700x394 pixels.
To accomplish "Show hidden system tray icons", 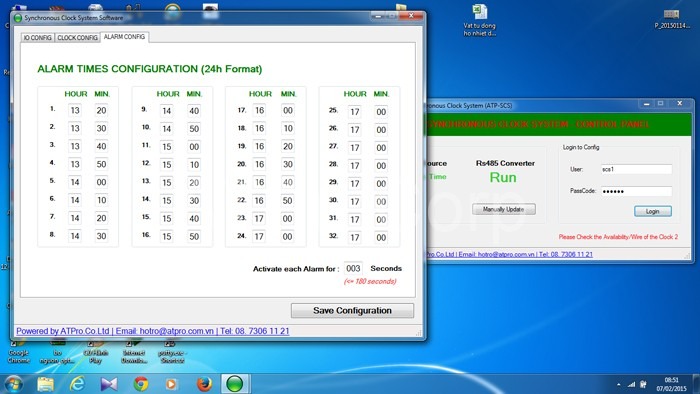I will [618, 384].
